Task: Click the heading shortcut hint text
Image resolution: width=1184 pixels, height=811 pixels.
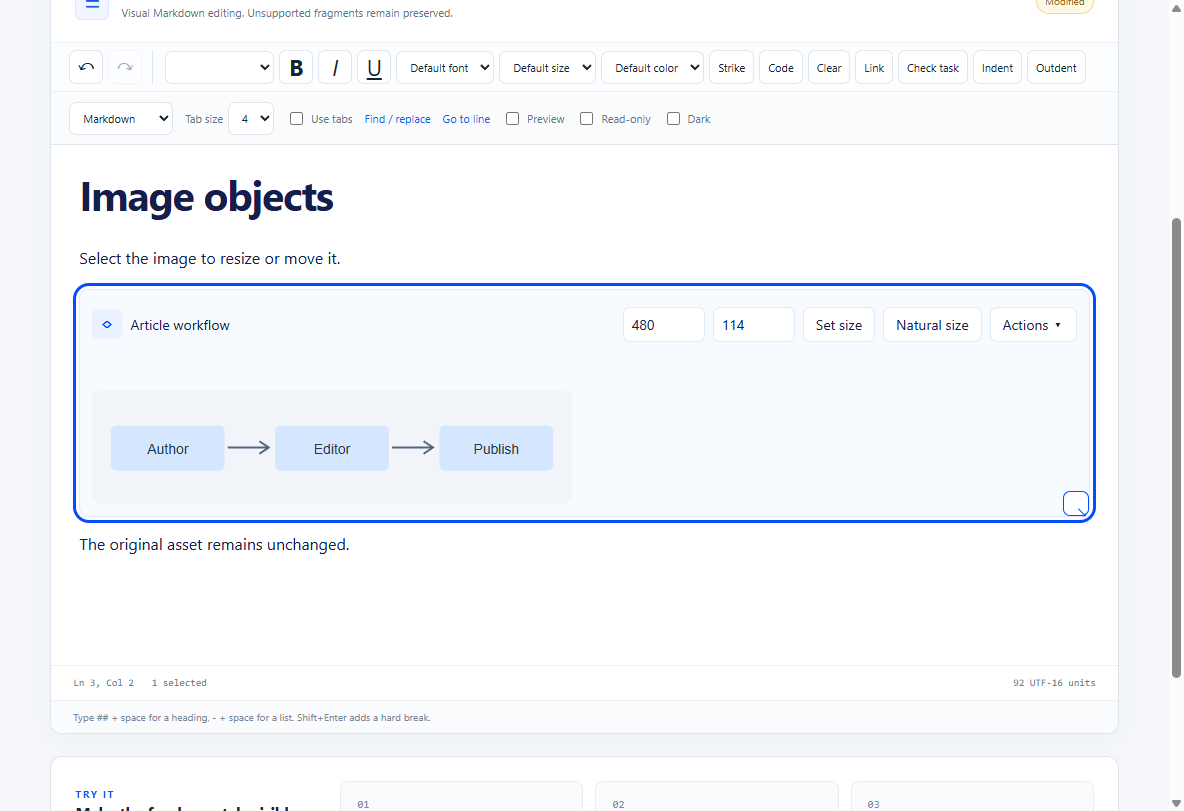Action: [x=251, y=717]
